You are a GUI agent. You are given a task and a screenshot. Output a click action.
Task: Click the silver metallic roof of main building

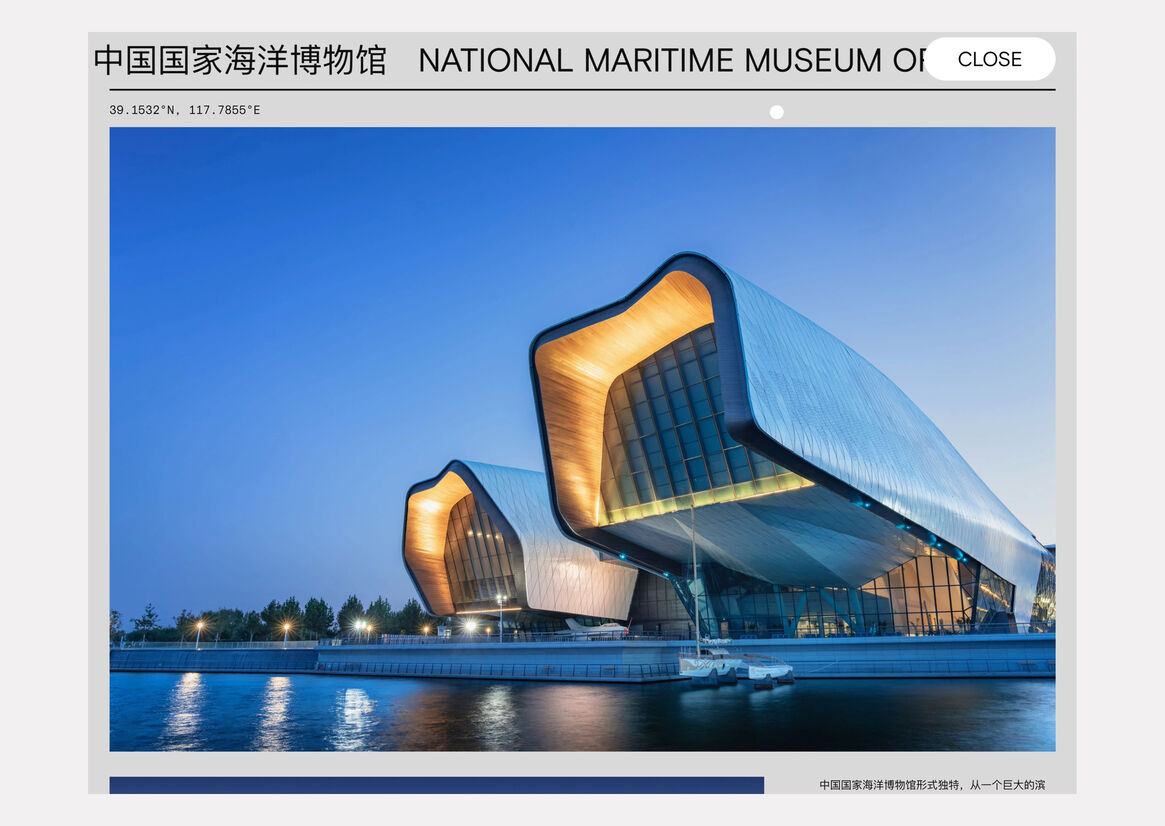(x=870, y=400)
